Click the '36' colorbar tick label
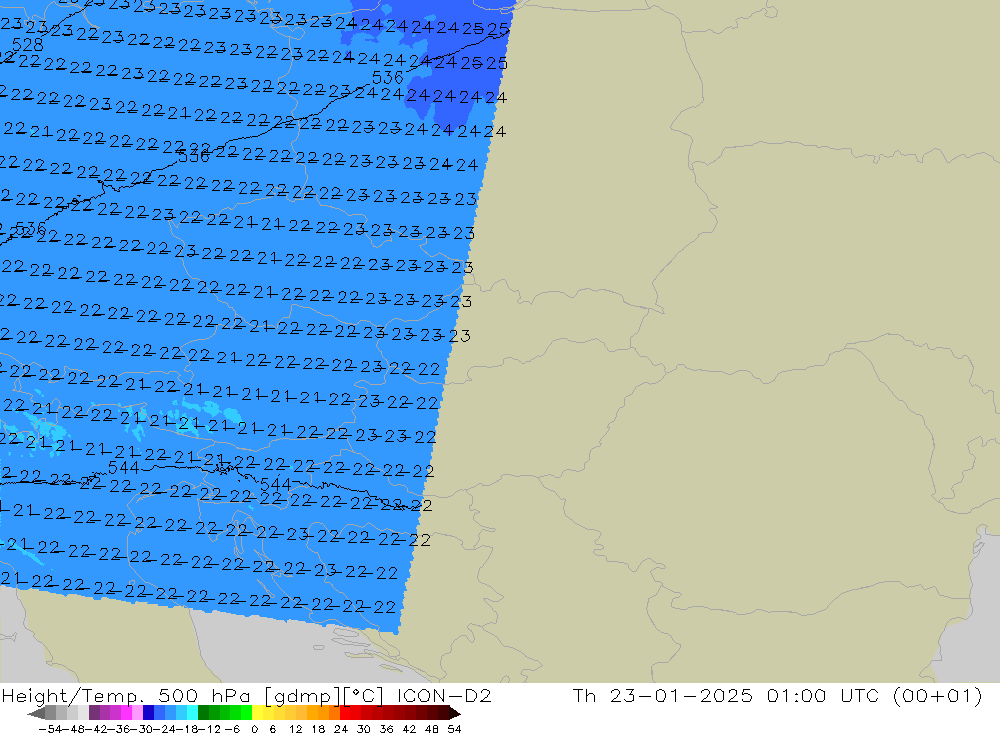 click(x=386, y=729)
